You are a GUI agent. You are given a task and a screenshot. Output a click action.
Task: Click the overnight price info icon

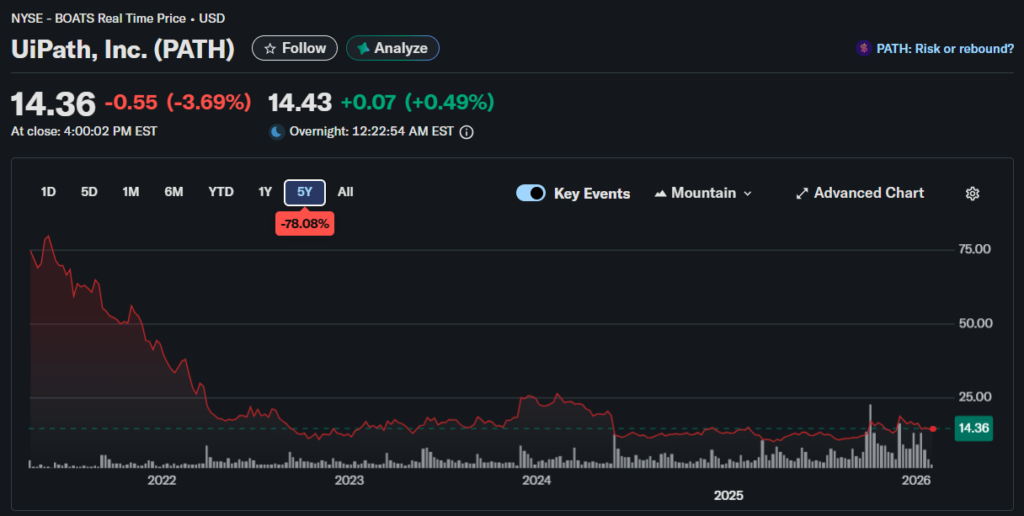click(466, 131)
